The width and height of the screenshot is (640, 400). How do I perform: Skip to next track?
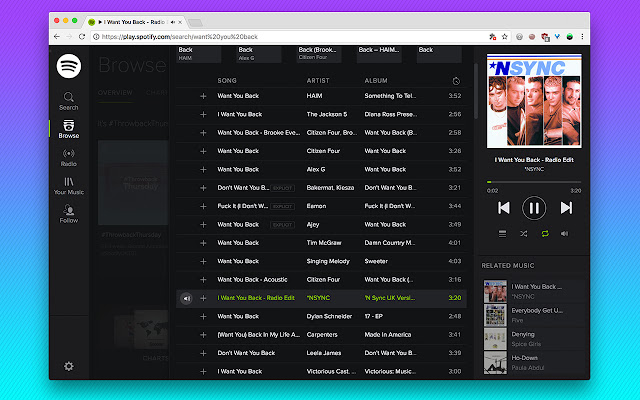(566, 208)
